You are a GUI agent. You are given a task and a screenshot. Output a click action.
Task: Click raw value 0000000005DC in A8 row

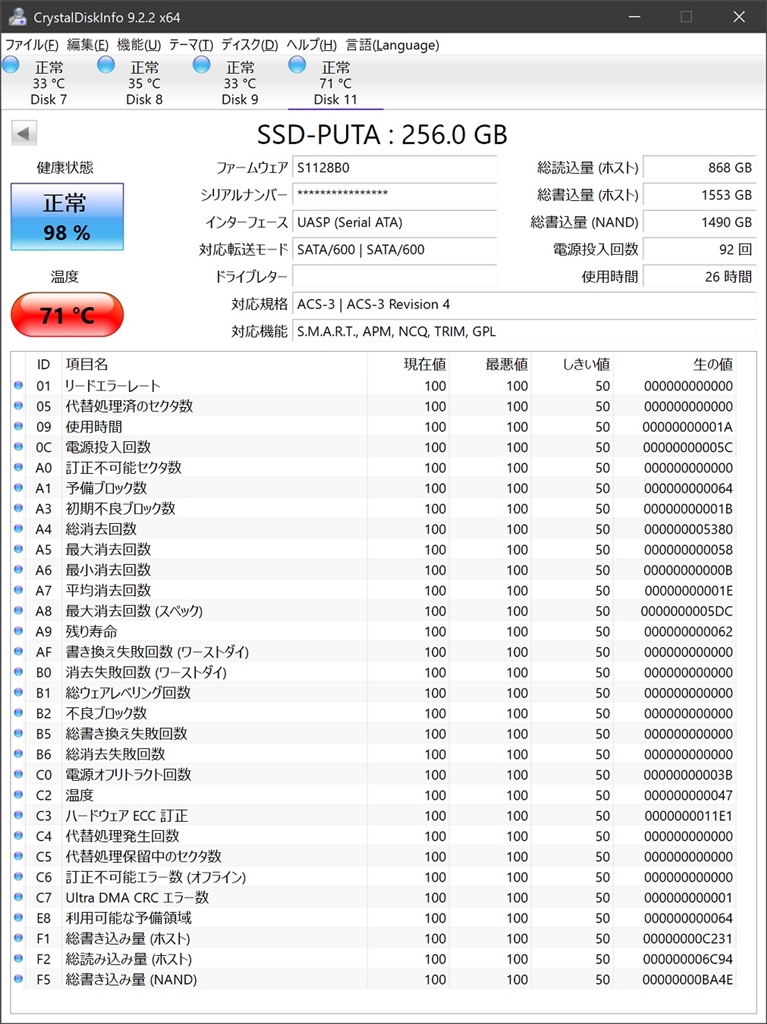coord(687,611)
